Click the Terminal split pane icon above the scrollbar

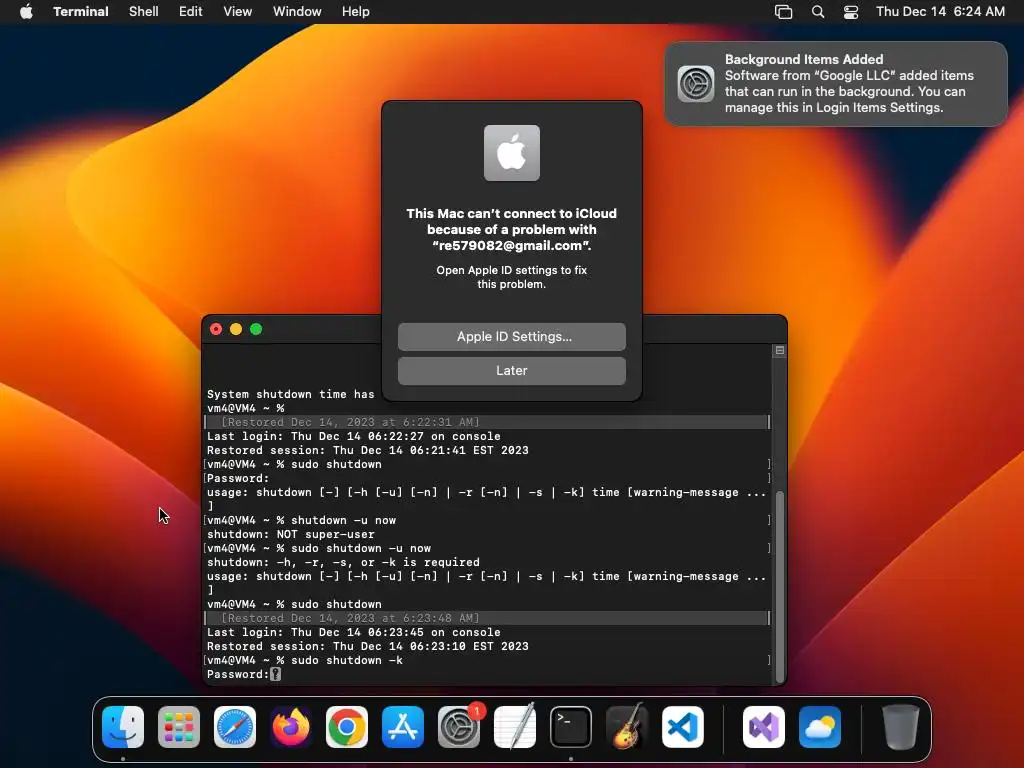780,351
